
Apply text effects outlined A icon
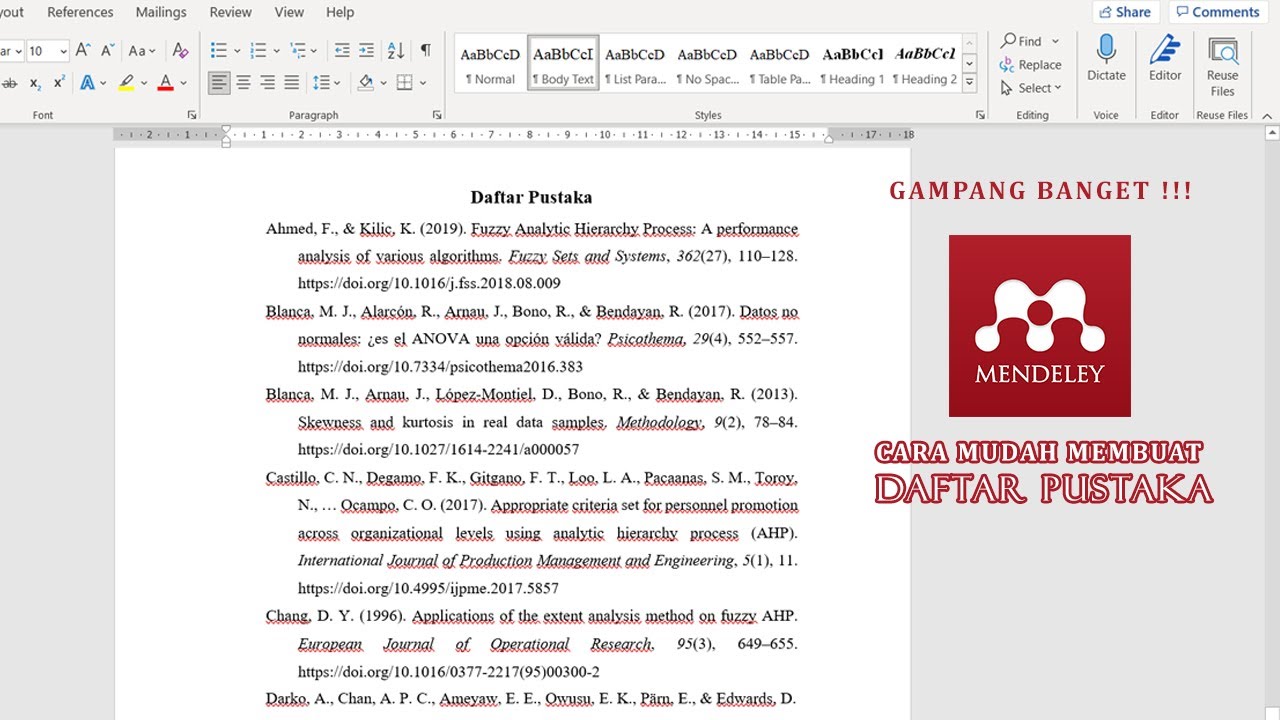coord(87,83)
